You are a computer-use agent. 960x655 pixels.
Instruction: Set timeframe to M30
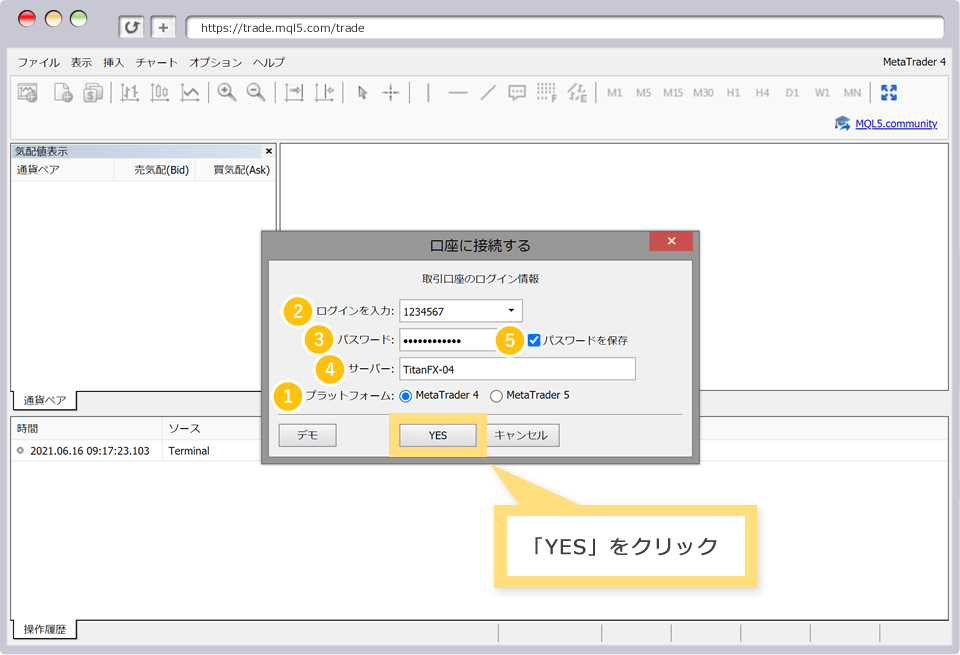tap(703, 93)
